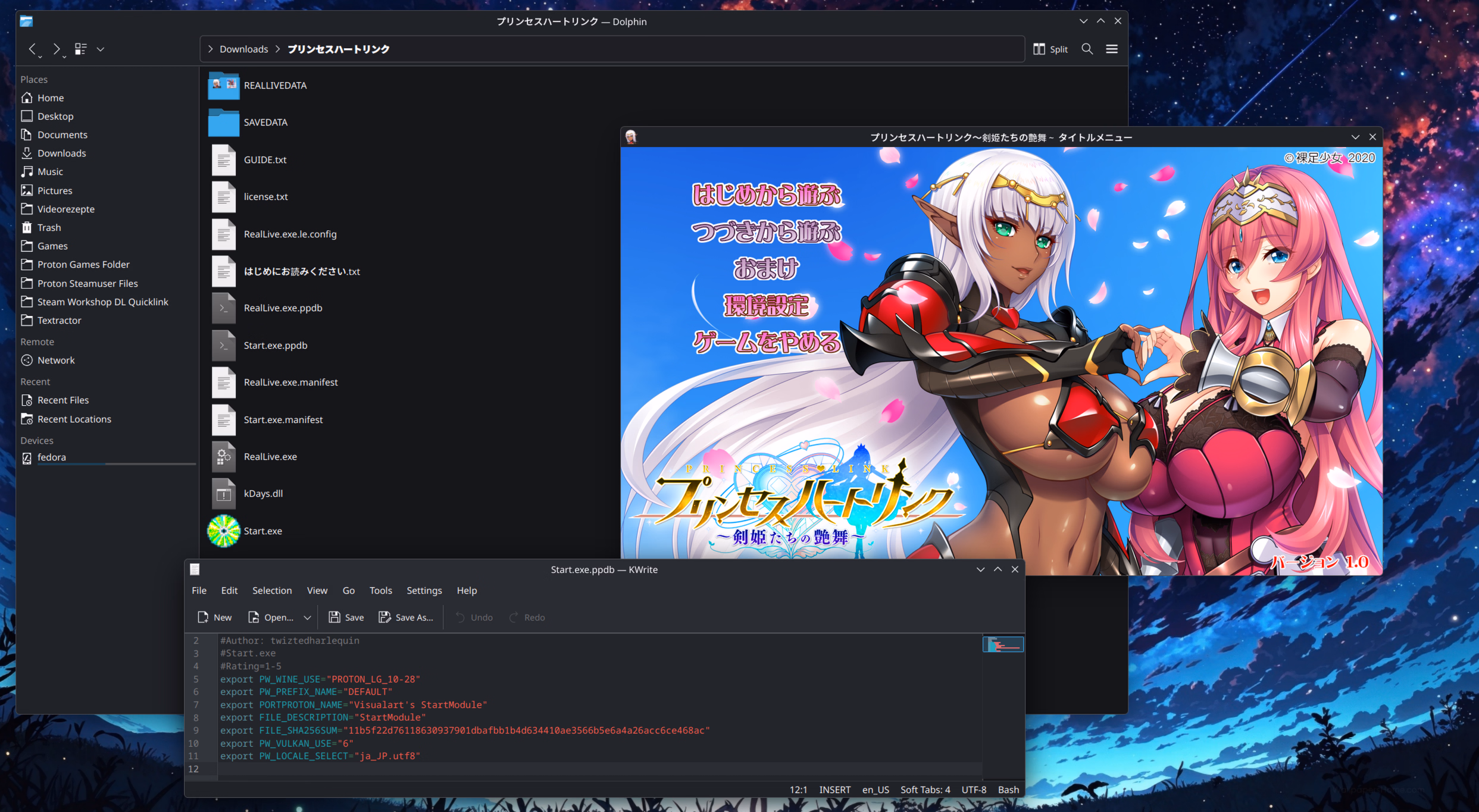This screenshot has width=1479, height=812.
Task: Choose はじめから遊ぶ in game menu
Action: tap(767, 195)
